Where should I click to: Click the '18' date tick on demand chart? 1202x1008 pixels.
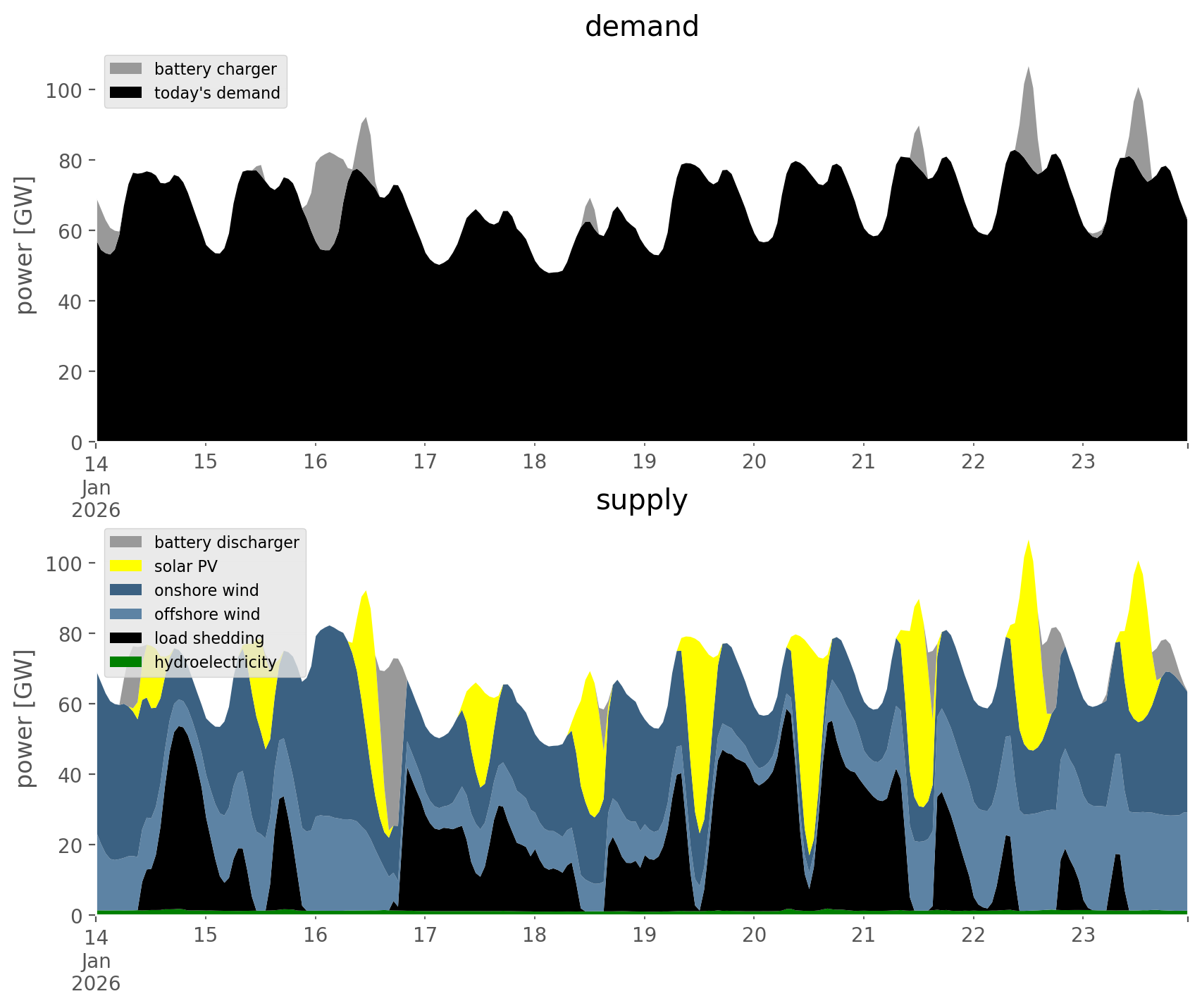tap(534, 462)
